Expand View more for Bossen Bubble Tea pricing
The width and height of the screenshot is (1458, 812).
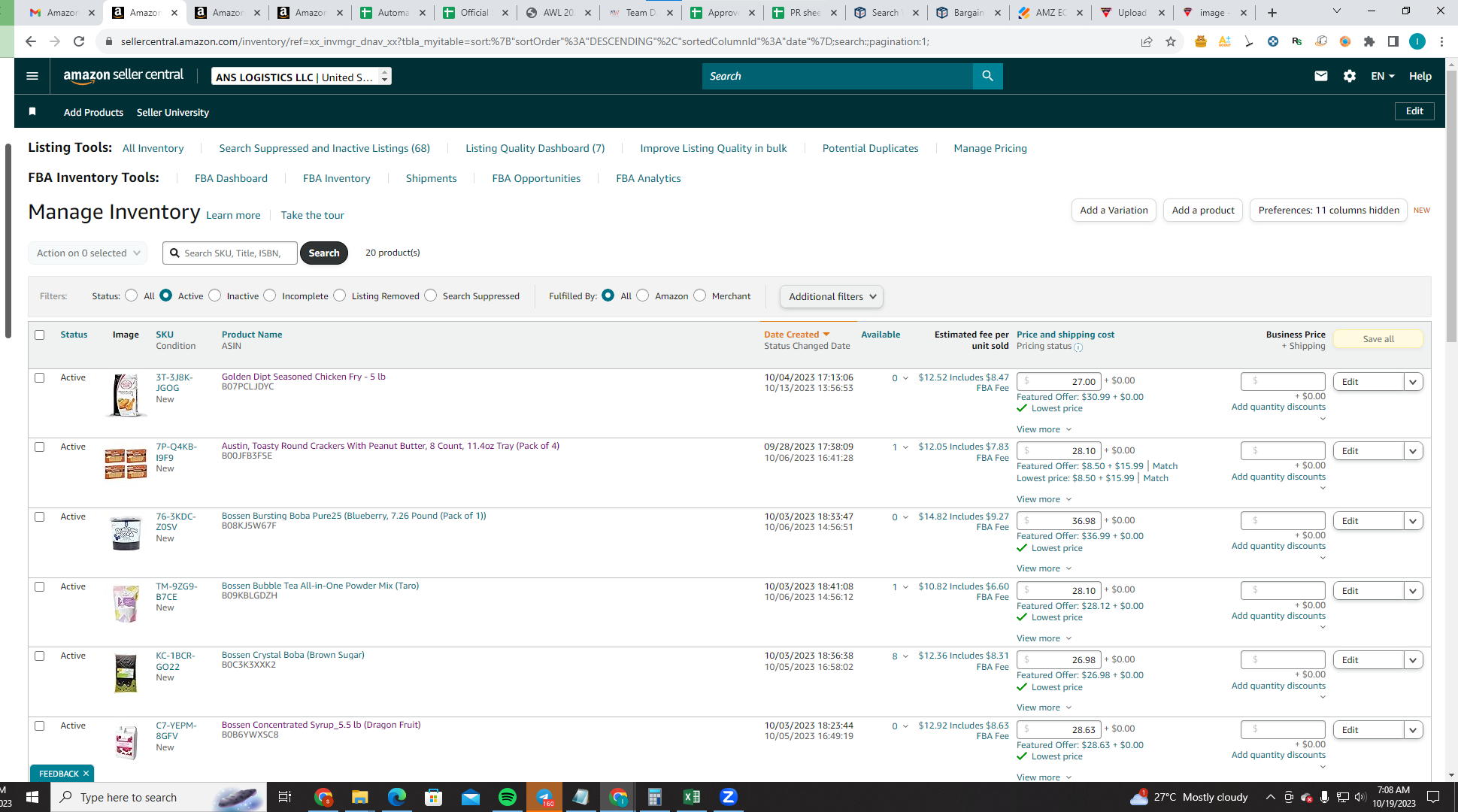pyautogui.click(x=1044, y=638)
